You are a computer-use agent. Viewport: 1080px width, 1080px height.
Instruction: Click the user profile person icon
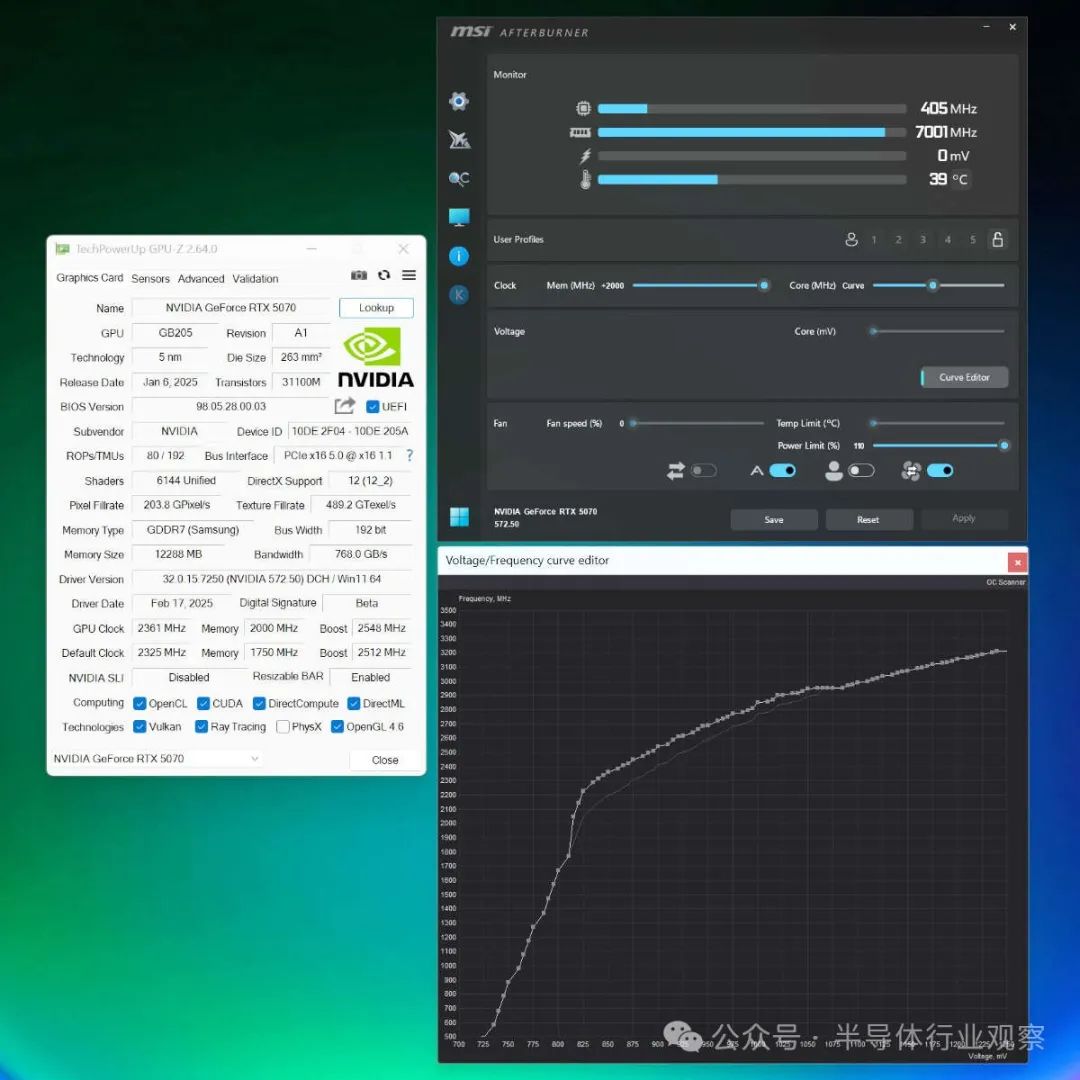pyautogui.click(x=851, y=239)
